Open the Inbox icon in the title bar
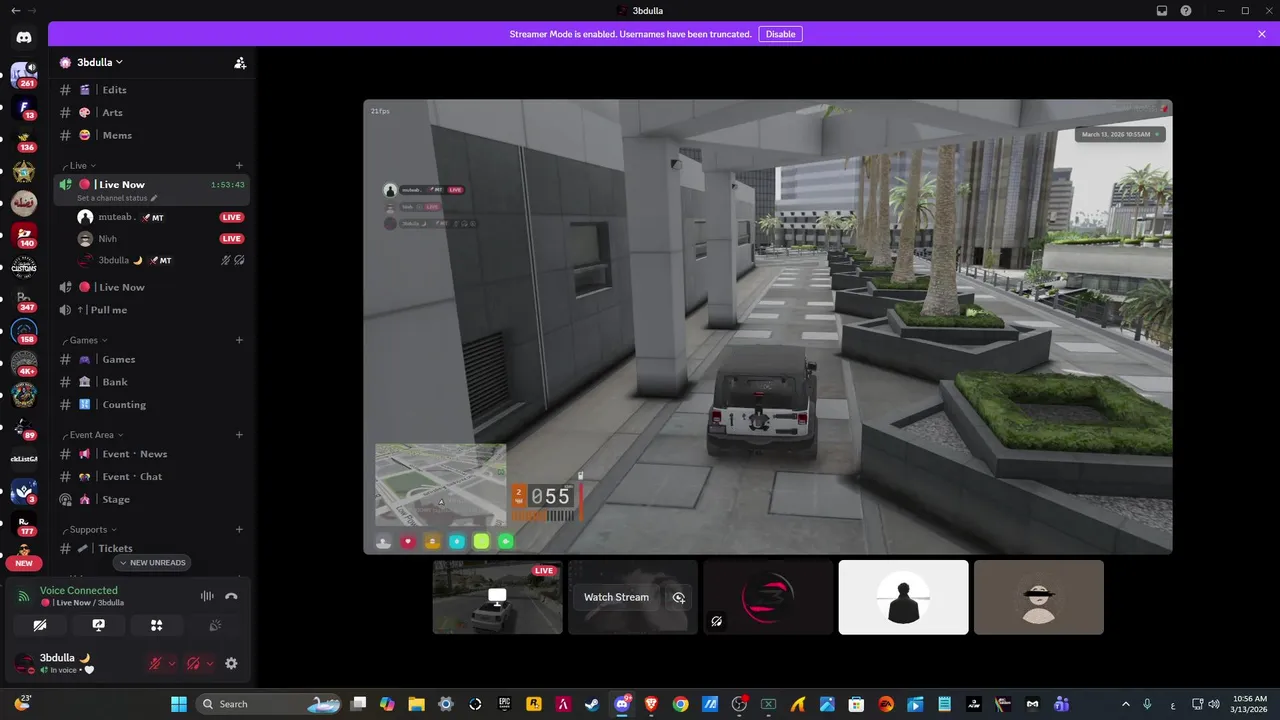Viewport: 1280px width, 720px height. [x=1162, y=11]
